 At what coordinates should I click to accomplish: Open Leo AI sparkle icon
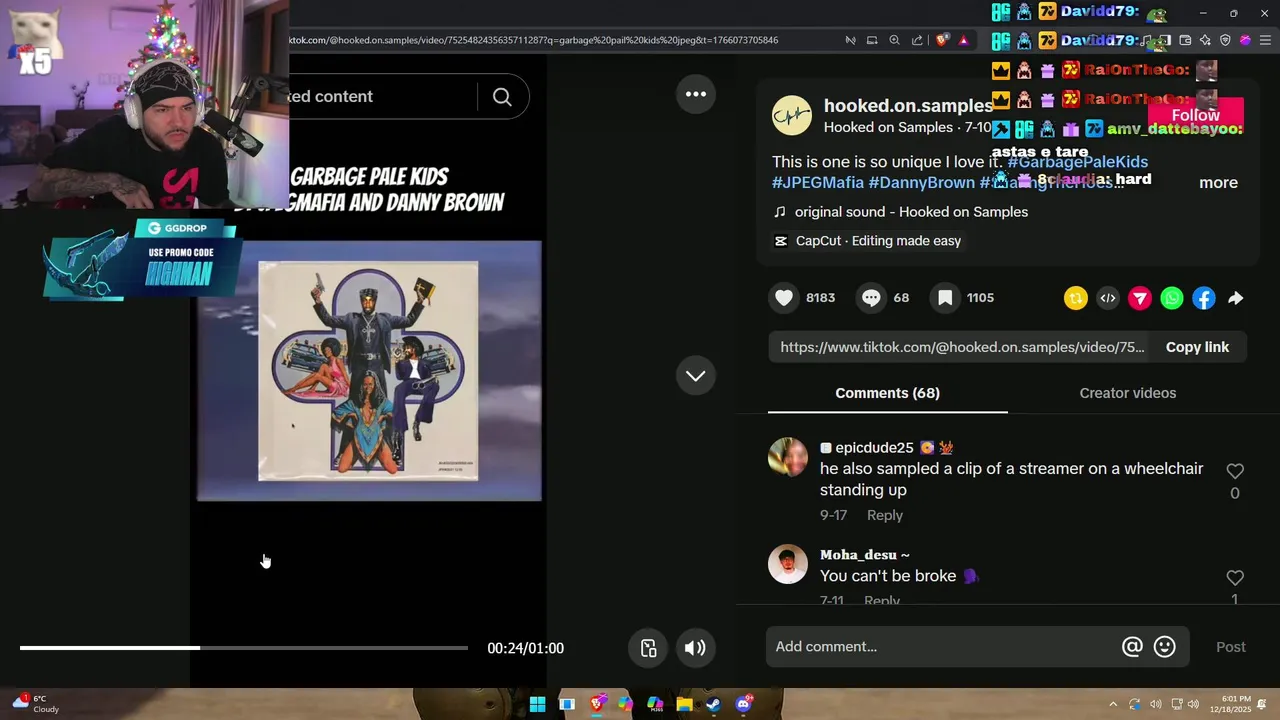pyautogui.click(x=1205, y=40)
